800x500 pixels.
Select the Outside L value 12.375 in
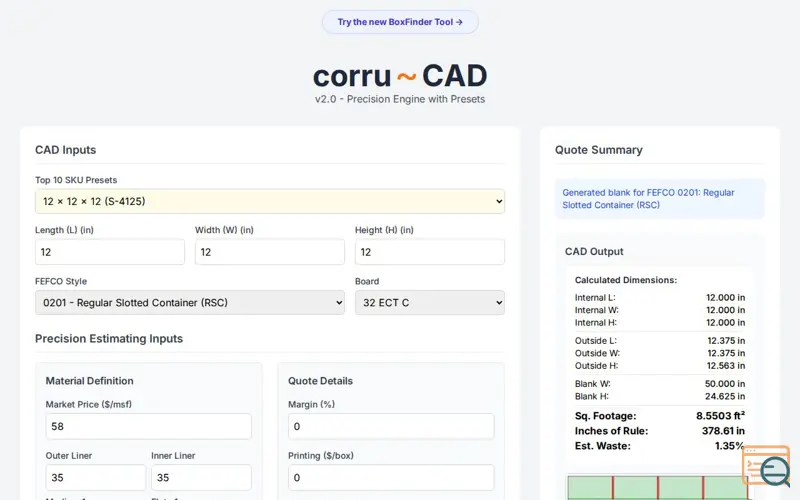point(726,340)
